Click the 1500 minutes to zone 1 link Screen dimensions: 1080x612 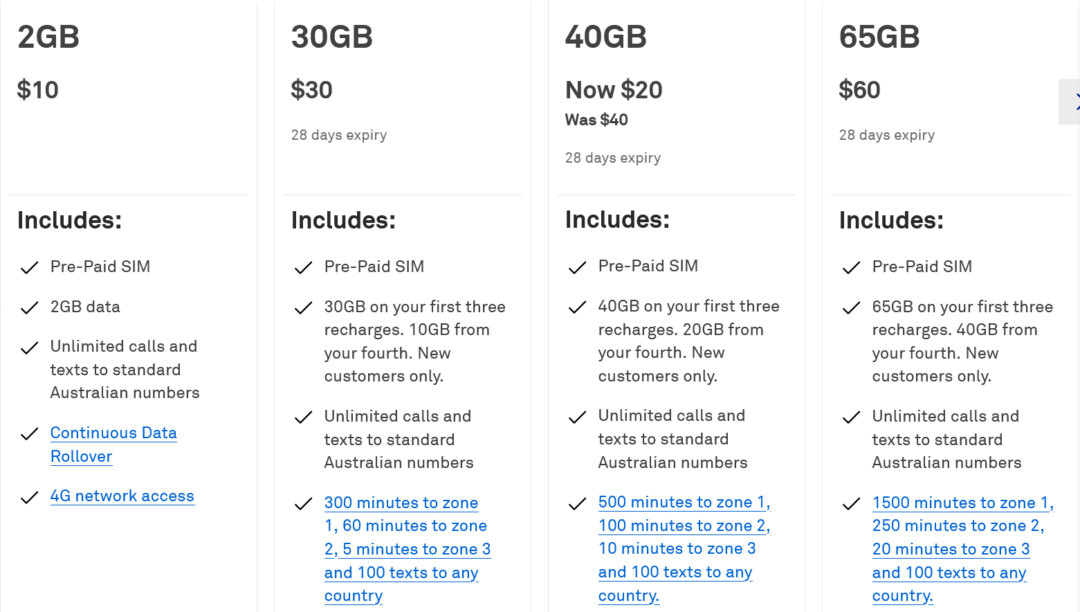point(962,503)
